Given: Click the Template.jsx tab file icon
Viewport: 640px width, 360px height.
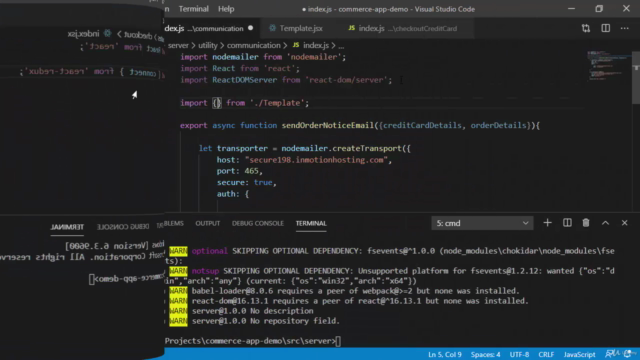Looking at the screenshot, I should click(272, 28).
